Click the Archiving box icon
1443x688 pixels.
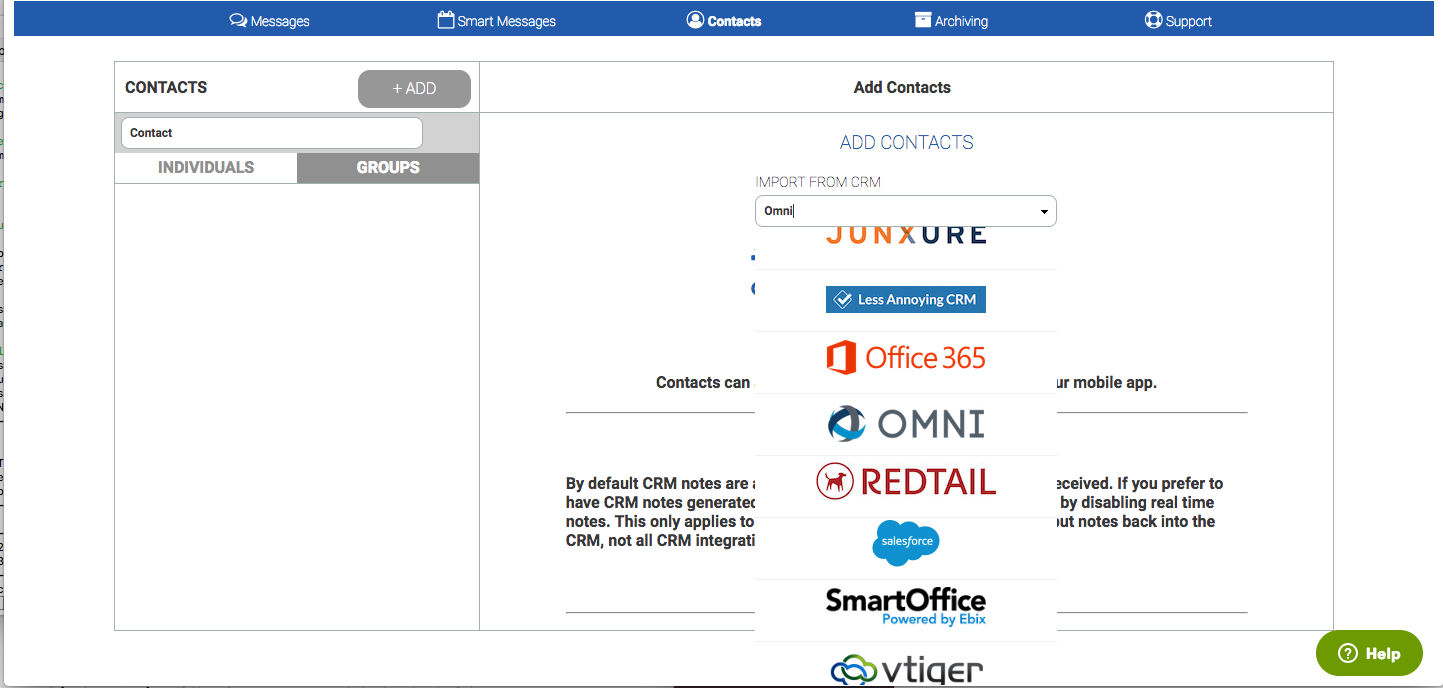point(923,20)
